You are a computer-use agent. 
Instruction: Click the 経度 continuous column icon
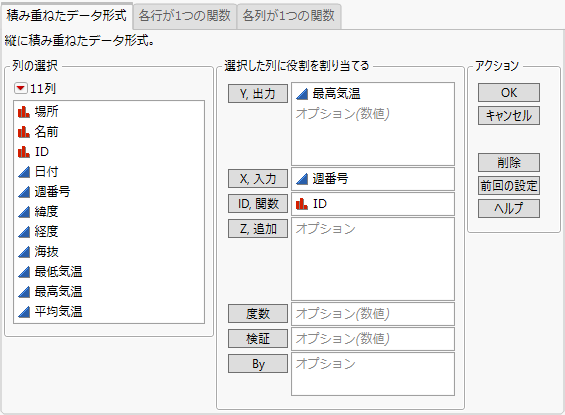tap(24, 232)
